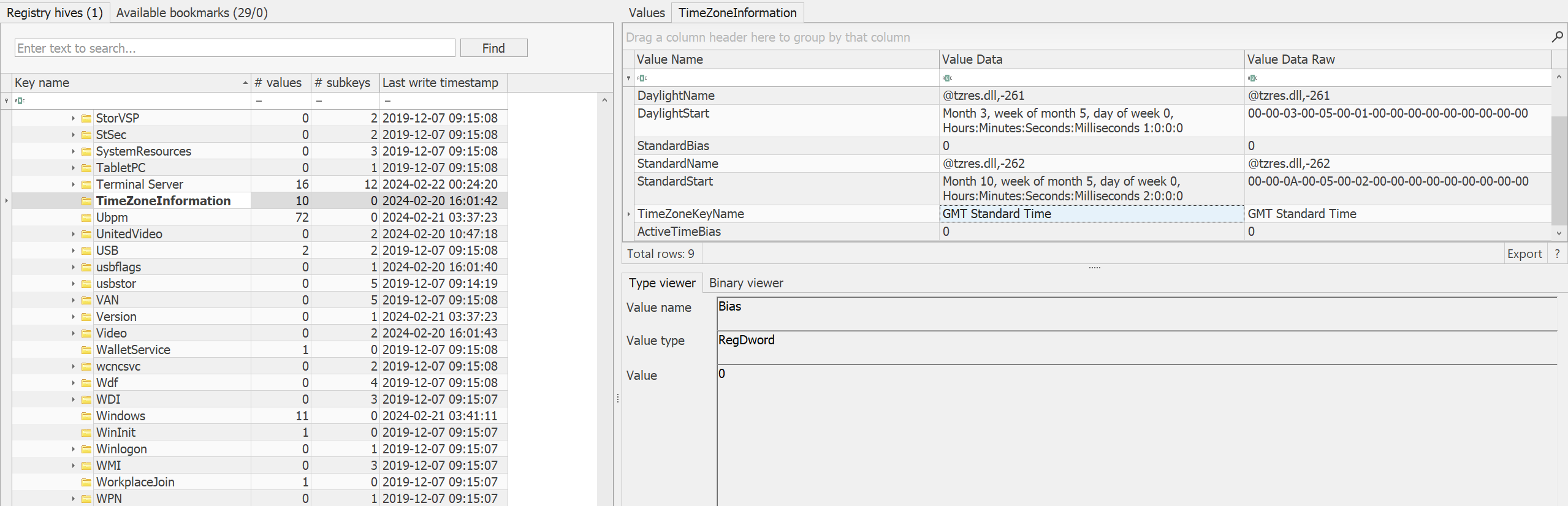
Task: Click the folder icon beside Terminal Server
Action: click(x=86, y=184)
